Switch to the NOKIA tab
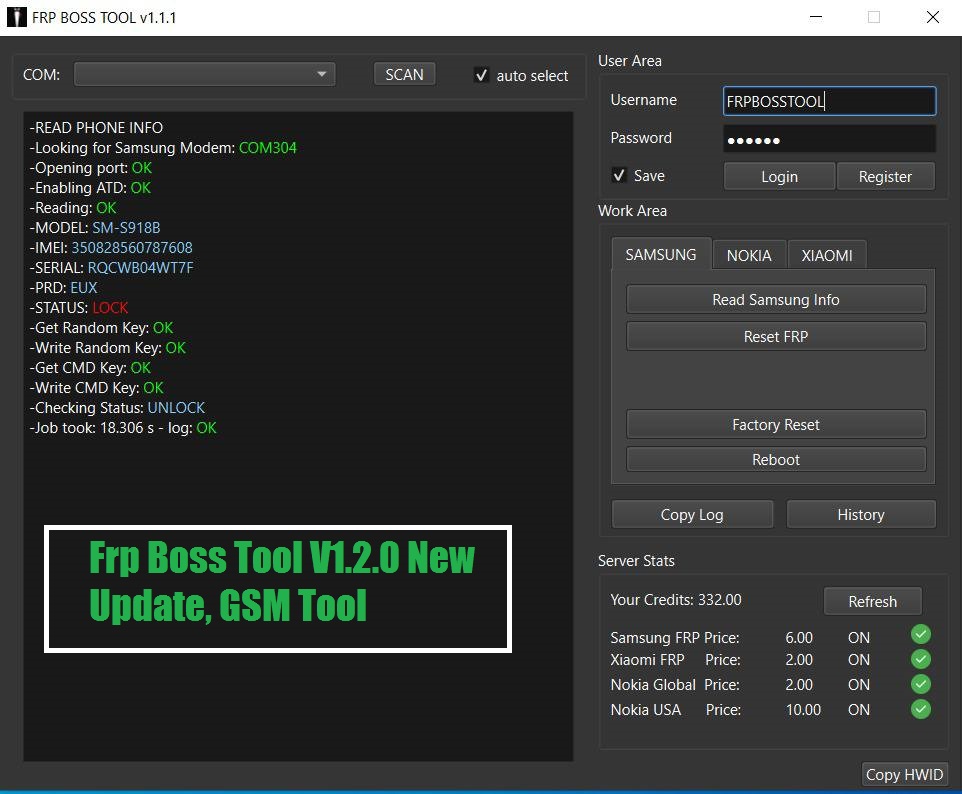 tap(749, 255)
